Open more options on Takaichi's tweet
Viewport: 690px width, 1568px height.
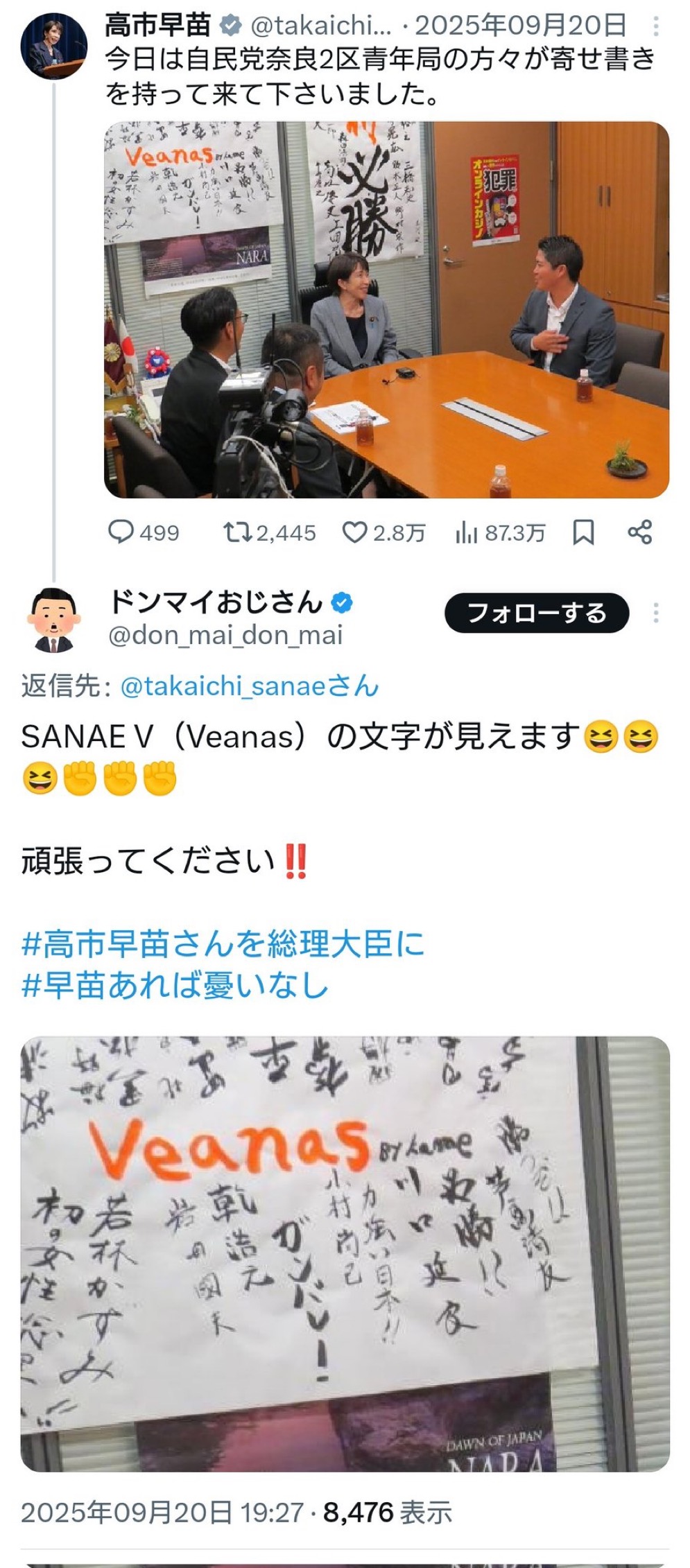point(656,27)
